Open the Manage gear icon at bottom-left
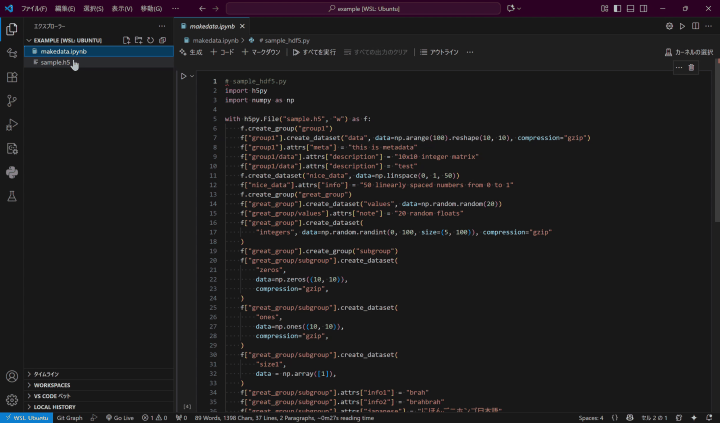720x423 pixels. (12, 399)
